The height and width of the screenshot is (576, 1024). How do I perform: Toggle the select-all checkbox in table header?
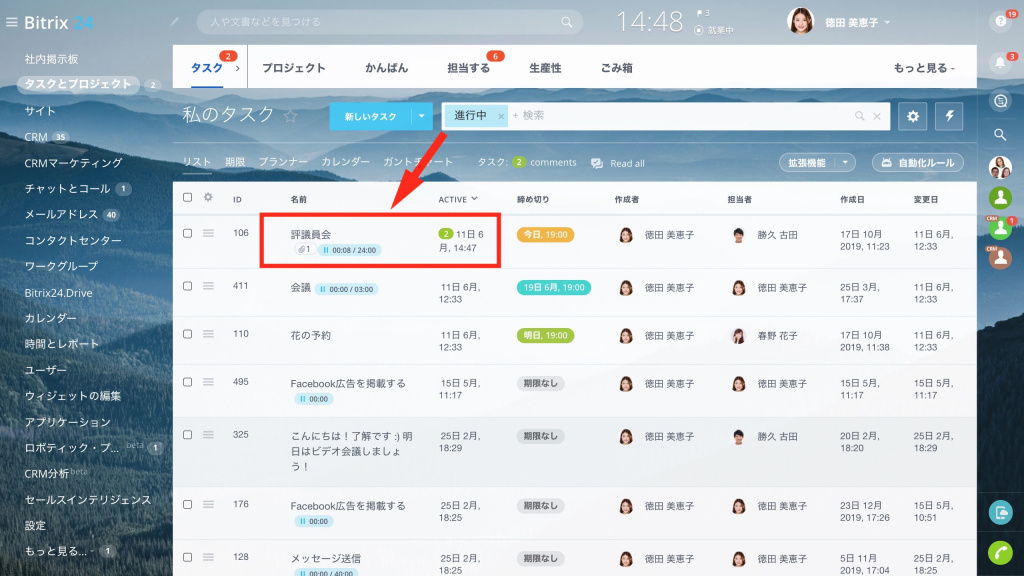point(187,198)
